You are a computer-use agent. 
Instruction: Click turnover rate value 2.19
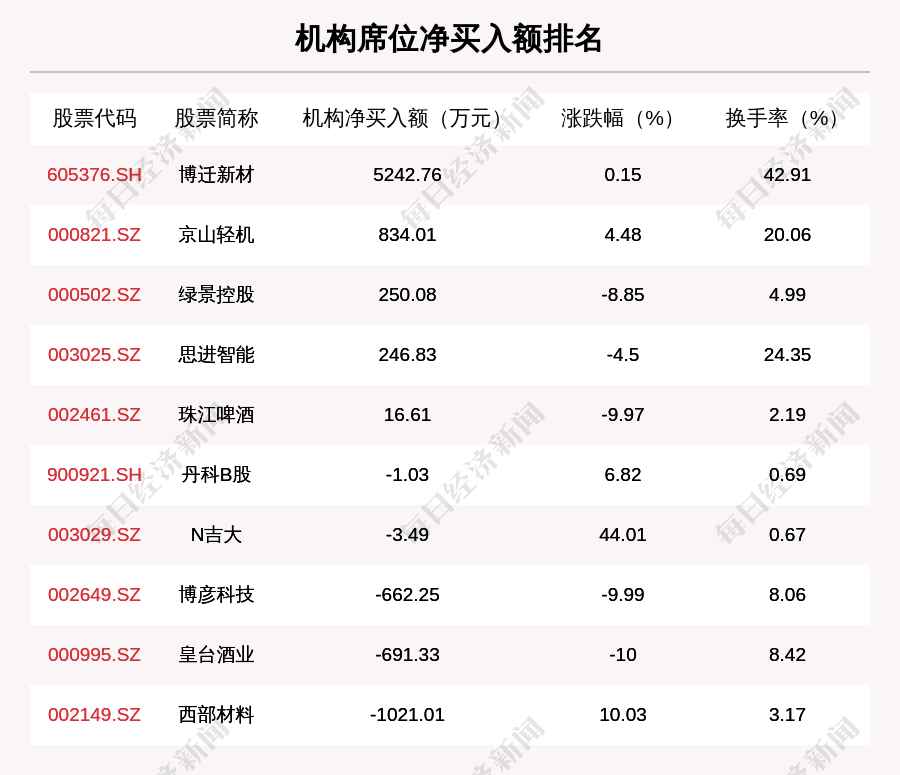788,414
